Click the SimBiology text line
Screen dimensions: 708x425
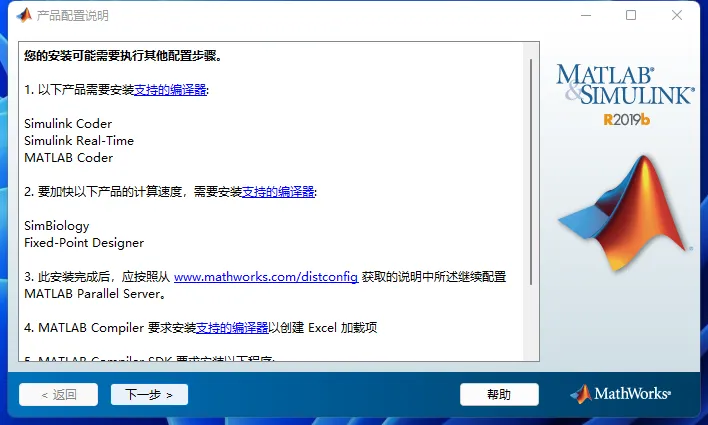coord(56,226)
